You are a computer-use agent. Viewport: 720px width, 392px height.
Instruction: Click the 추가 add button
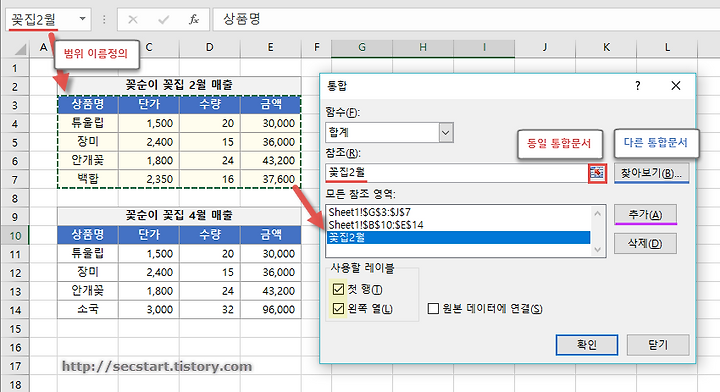point(645,214)
